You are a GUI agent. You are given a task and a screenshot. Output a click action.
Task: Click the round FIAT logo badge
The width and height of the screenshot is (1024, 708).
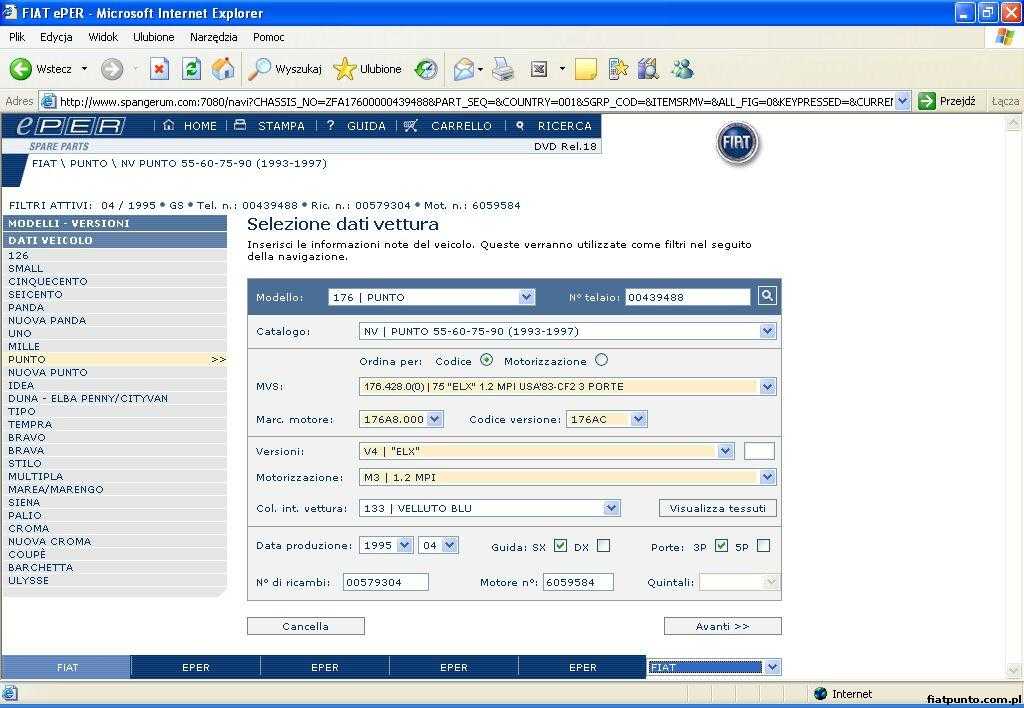point(737,143)
